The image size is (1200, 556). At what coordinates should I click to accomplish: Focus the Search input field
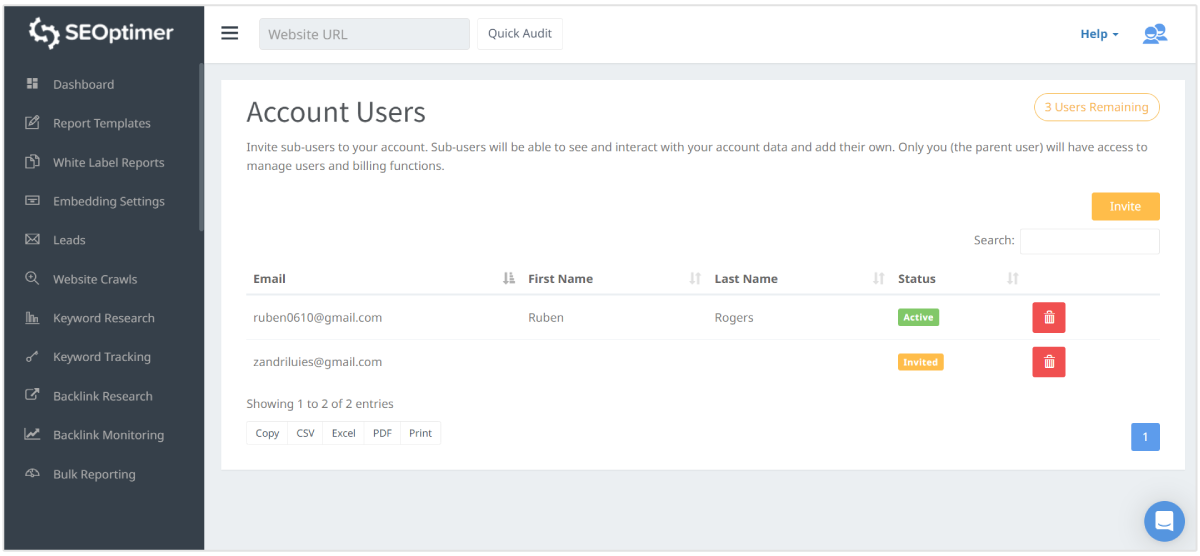1089,241
